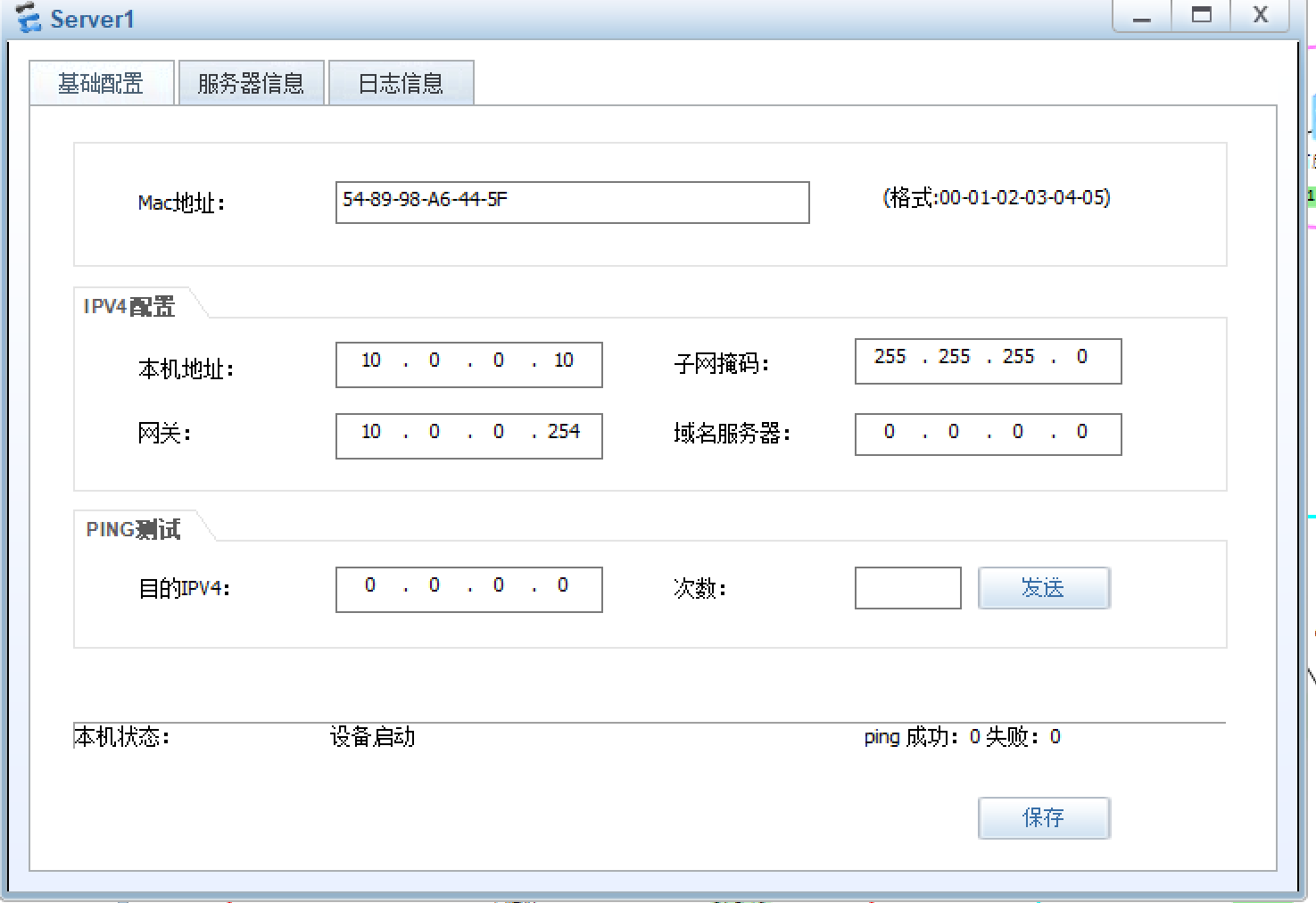Maximize the Server1 window
The image size is (1316, 903).
tap(1202, 16)
